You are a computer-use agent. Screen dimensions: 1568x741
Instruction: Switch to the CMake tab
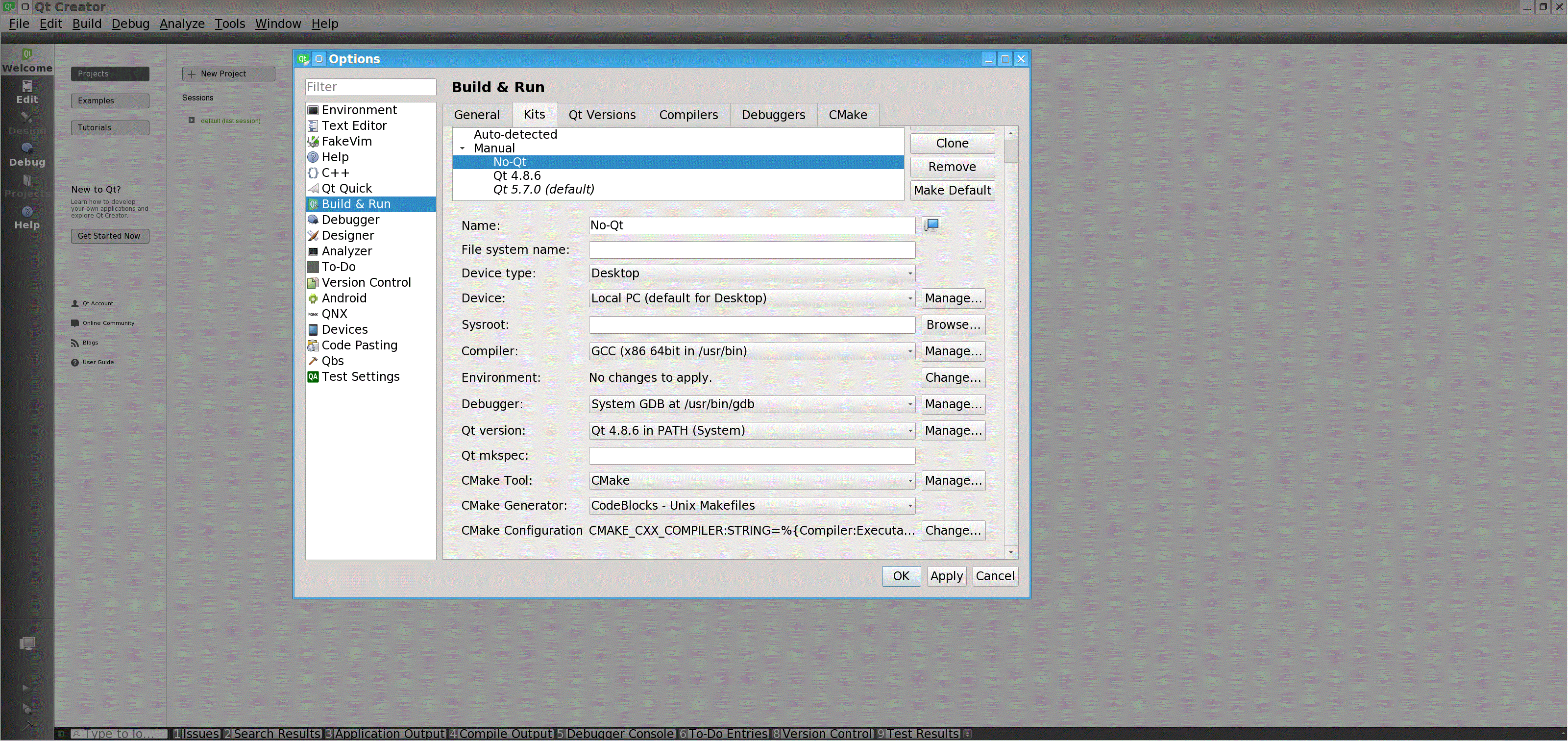[848, 115]
